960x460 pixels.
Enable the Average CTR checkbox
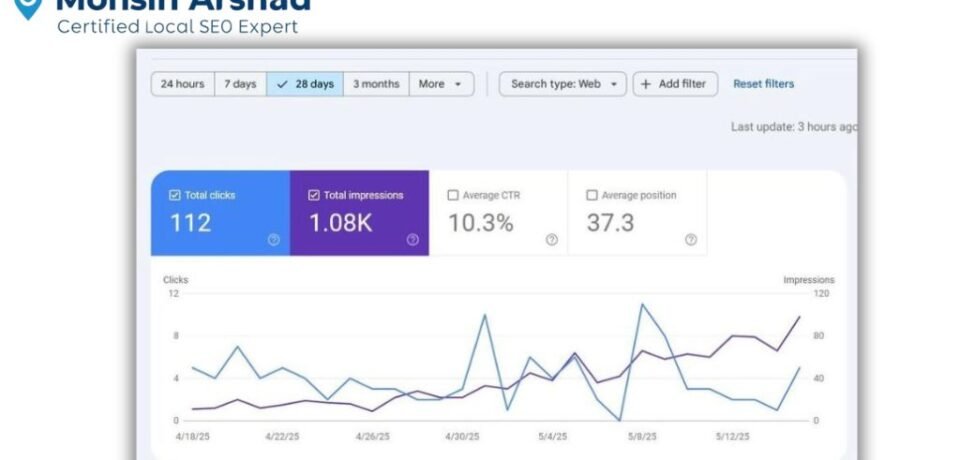[452, 195]
